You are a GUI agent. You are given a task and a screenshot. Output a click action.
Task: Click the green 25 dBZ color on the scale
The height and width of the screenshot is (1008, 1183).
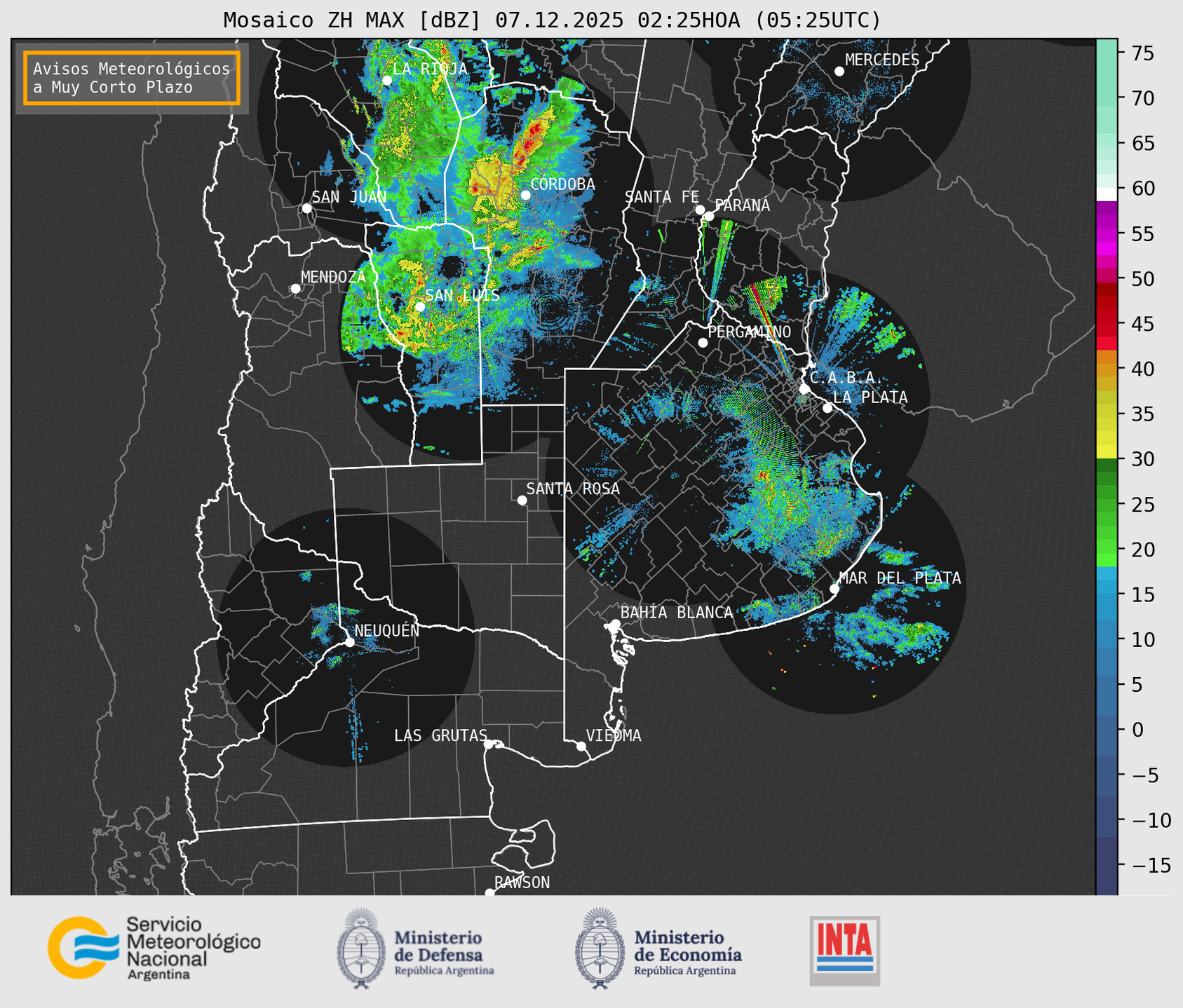pos(1107,505)
